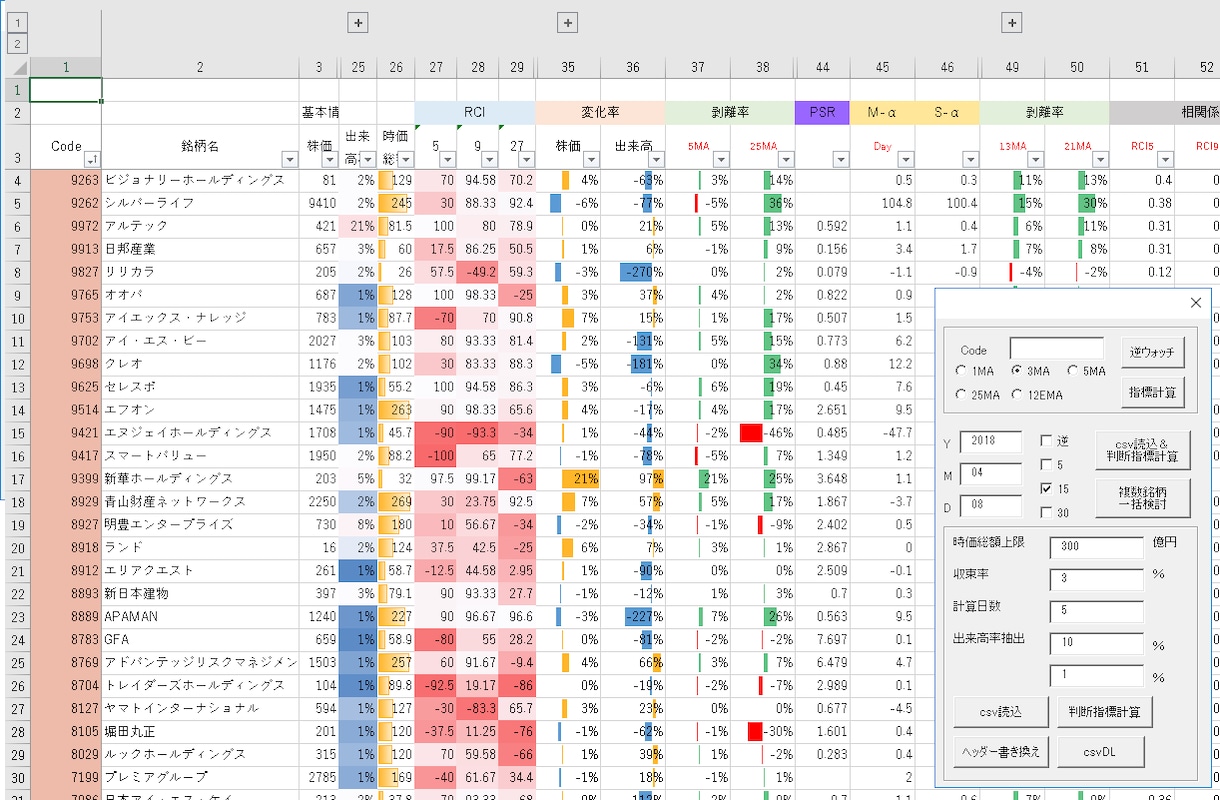Select the RCI group header cell
Image resolution: width=1220 pixels, height=800 pixels.
pyautogui.click(x=475, y=112)
